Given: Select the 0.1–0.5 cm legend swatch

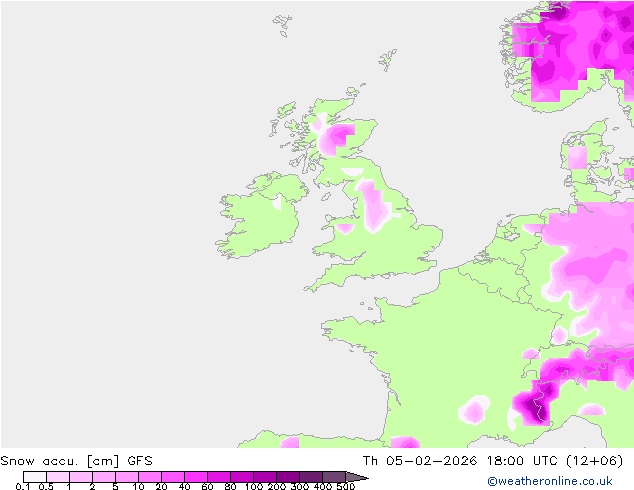Looking at the screenshot, I should tap(35, 477).
